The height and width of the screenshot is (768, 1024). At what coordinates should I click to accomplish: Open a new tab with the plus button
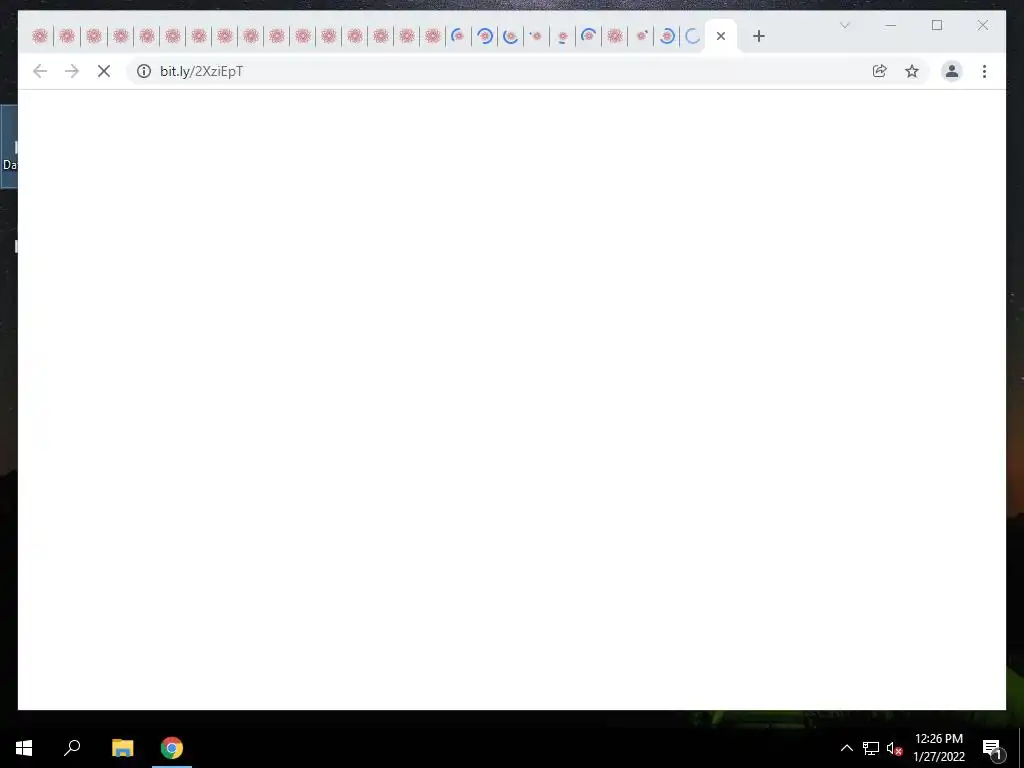tap(758, 36)
